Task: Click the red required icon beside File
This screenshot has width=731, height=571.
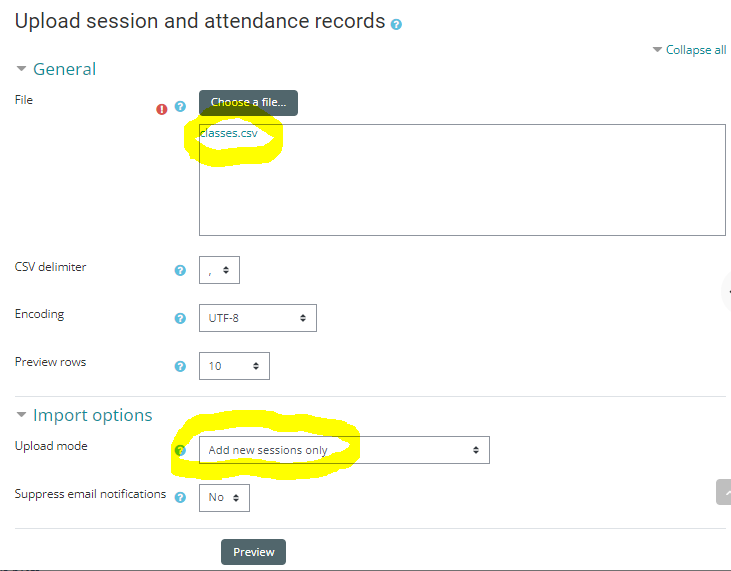Action: 162,108
